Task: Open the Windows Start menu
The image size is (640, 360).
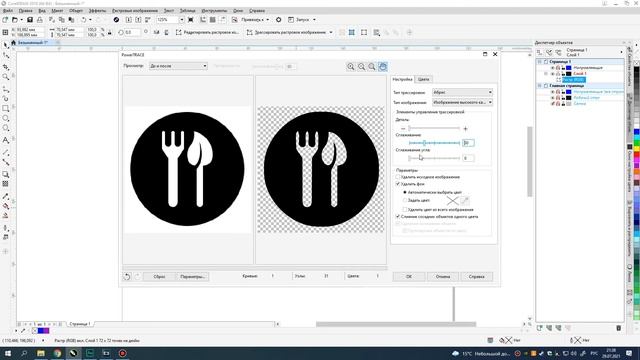Action: pos(7,353)
